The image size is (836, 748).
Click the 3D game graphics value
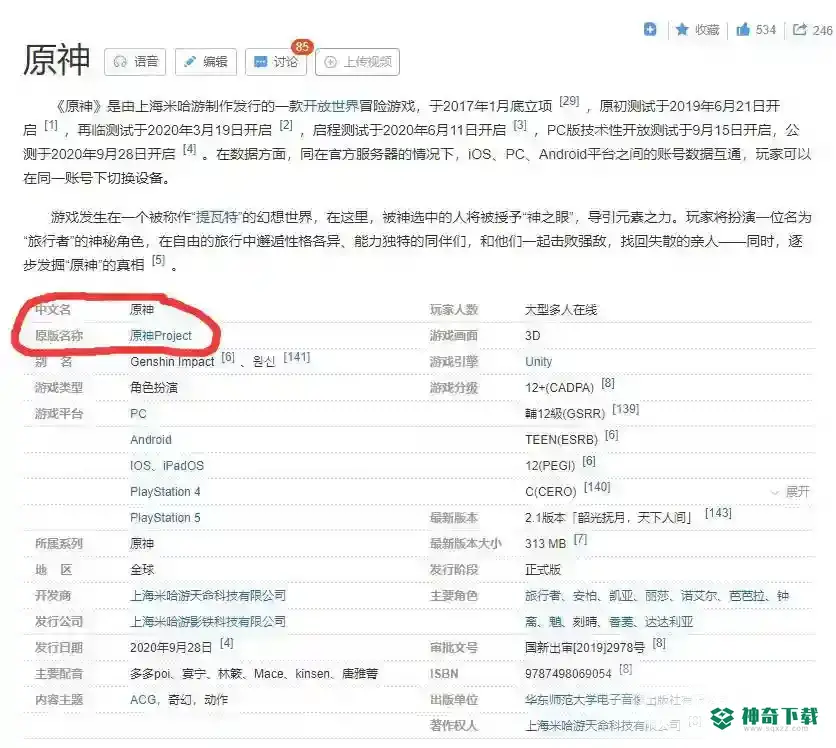pyautogui.click(x=533, y=335)
